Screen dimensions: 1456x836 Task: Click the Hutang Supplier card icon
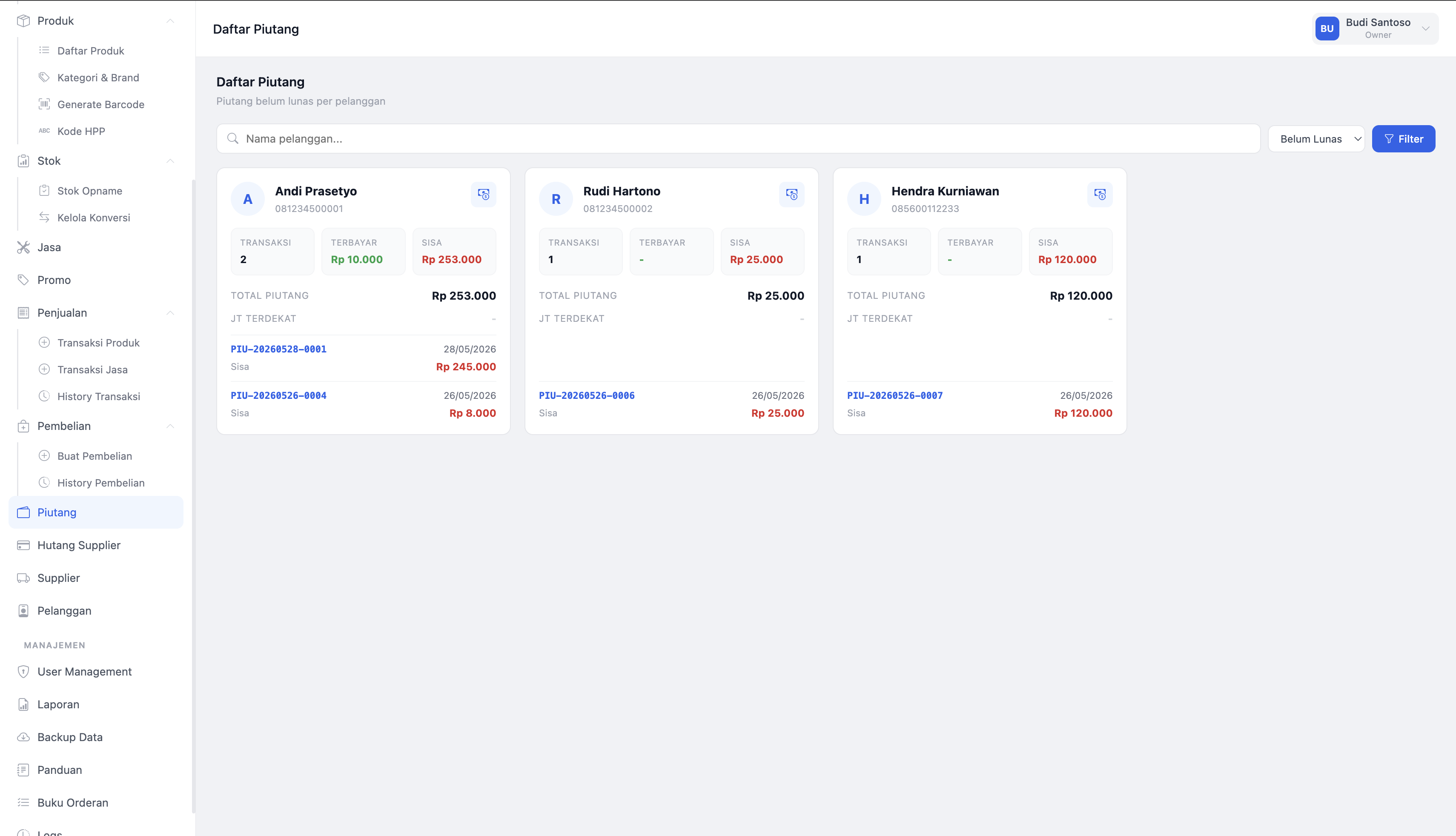pyautogui.click(x=23, y=545)
